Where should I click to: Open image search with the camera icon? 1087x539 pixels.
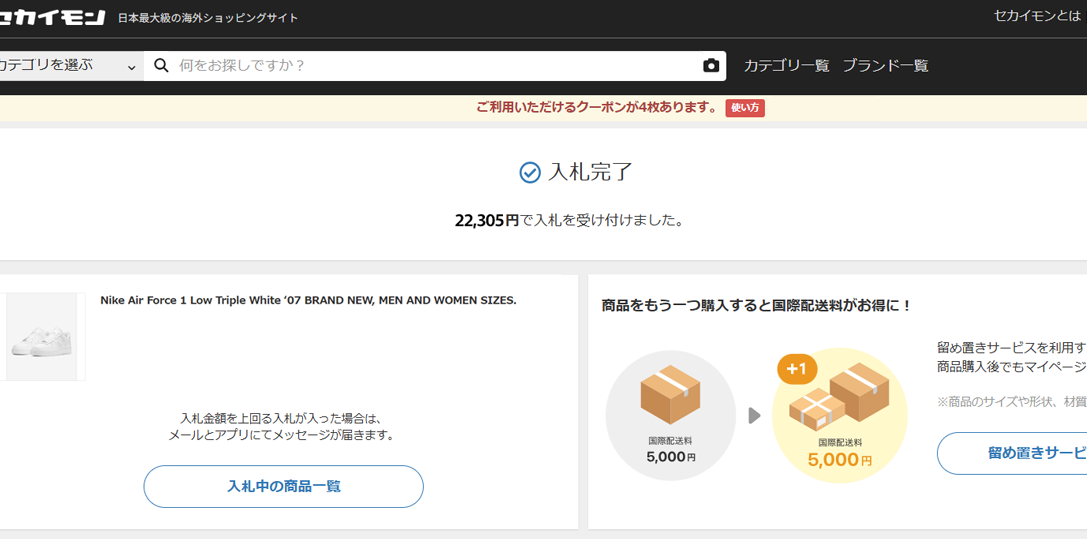click(x=710, y=66)
